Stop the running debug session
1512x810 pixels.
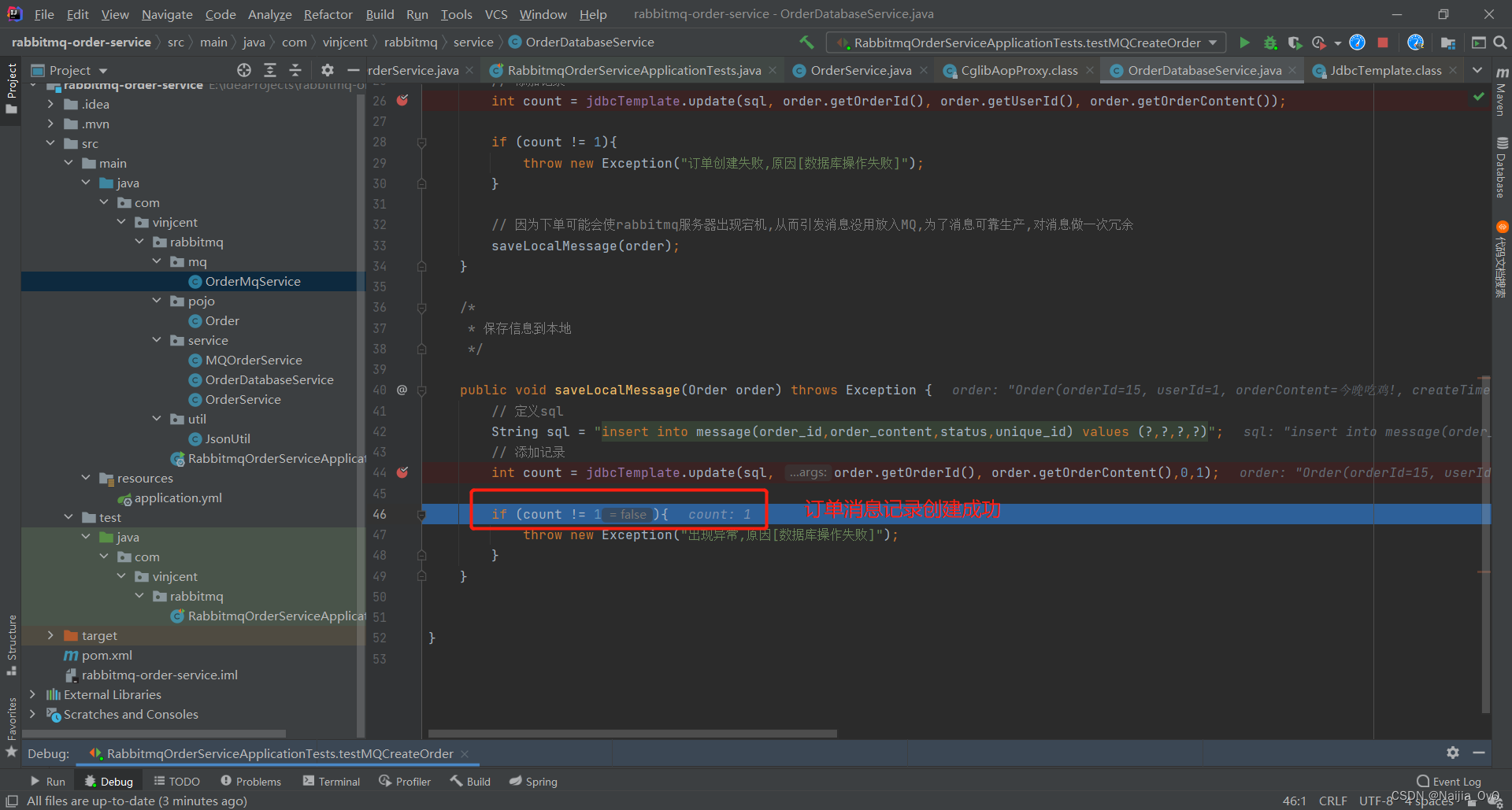coord(1383,43)
